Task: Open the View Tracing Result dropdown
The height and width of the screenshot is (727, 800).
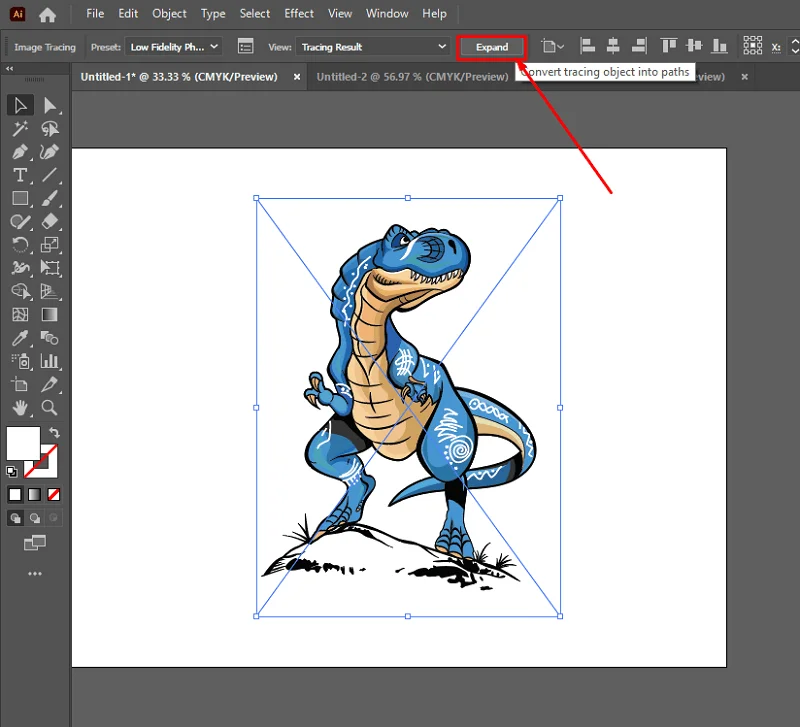Action: pyautogui.click(x=373, y=47)
